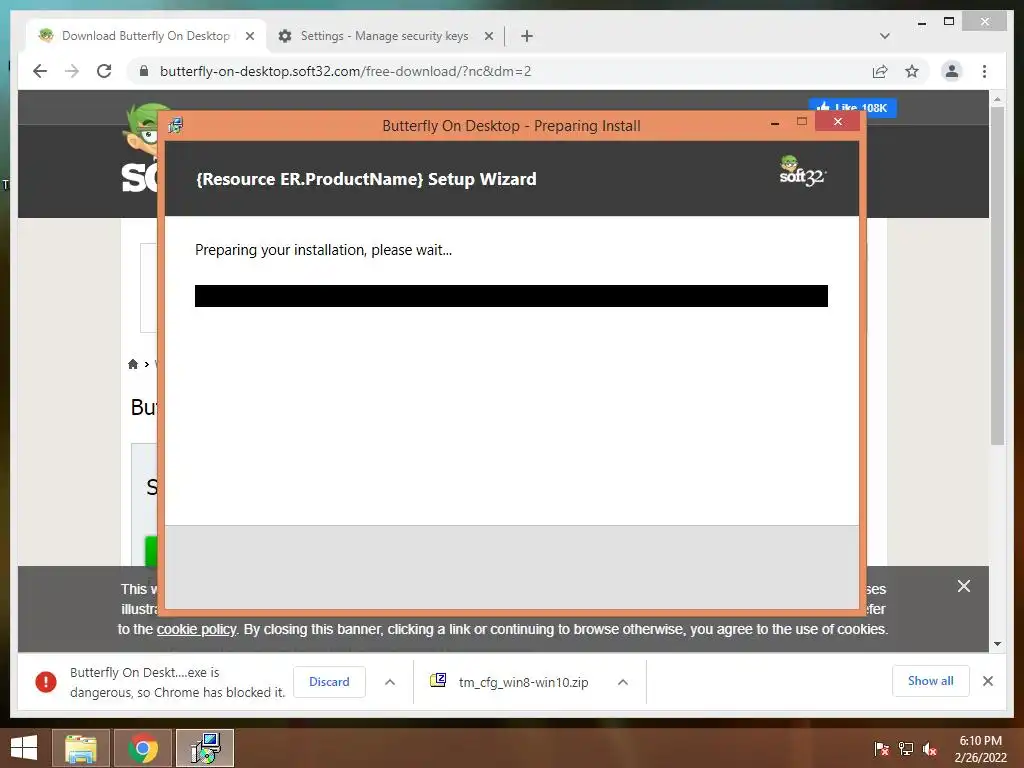Click the installation progress bar

coord(511,296)
